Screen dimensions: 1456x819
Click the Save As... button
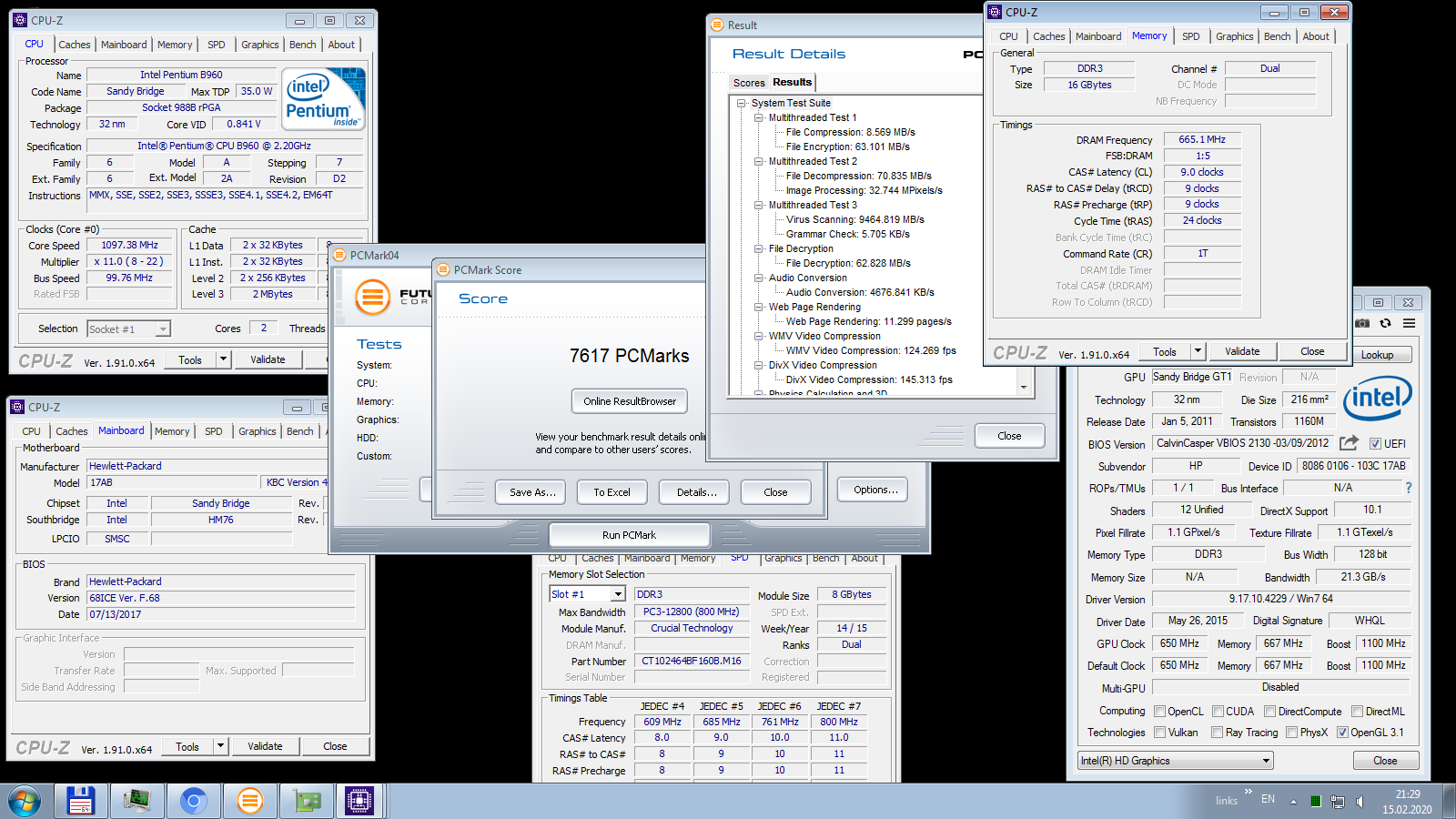(532, 492)
